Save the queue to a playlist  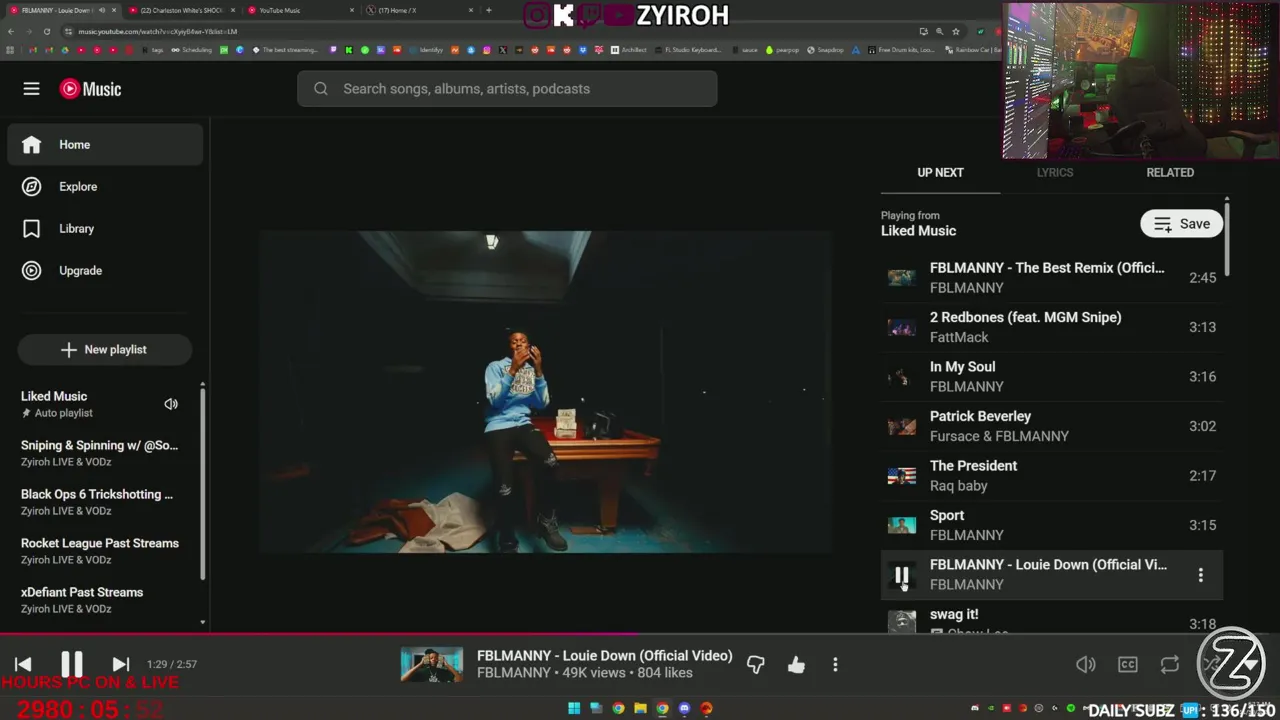coord(1181,224)
